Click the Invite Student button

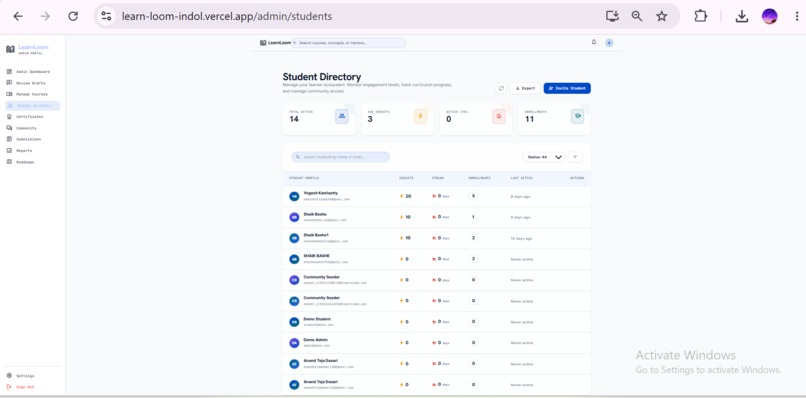tap(567, 88)
